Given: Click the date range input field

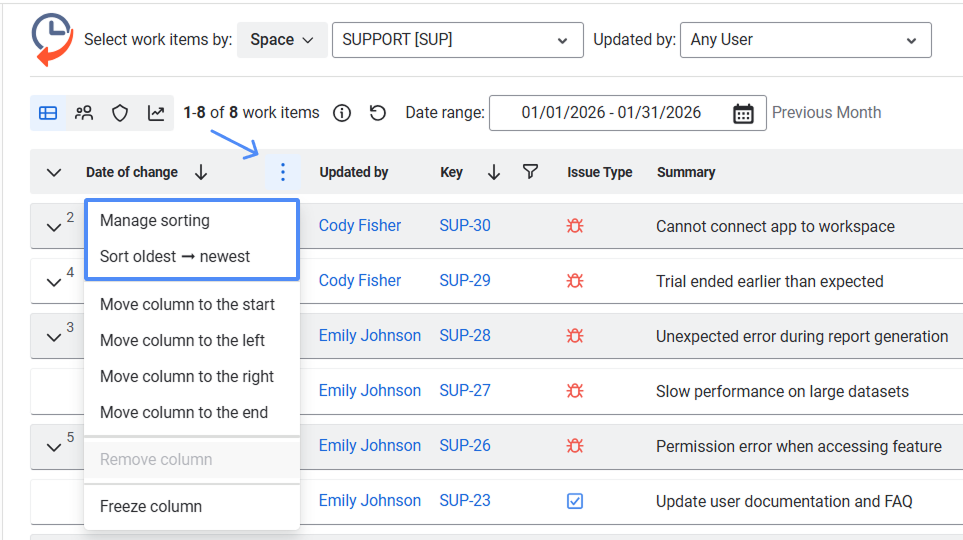Looking at the screenshot, I should pos(610,113).
